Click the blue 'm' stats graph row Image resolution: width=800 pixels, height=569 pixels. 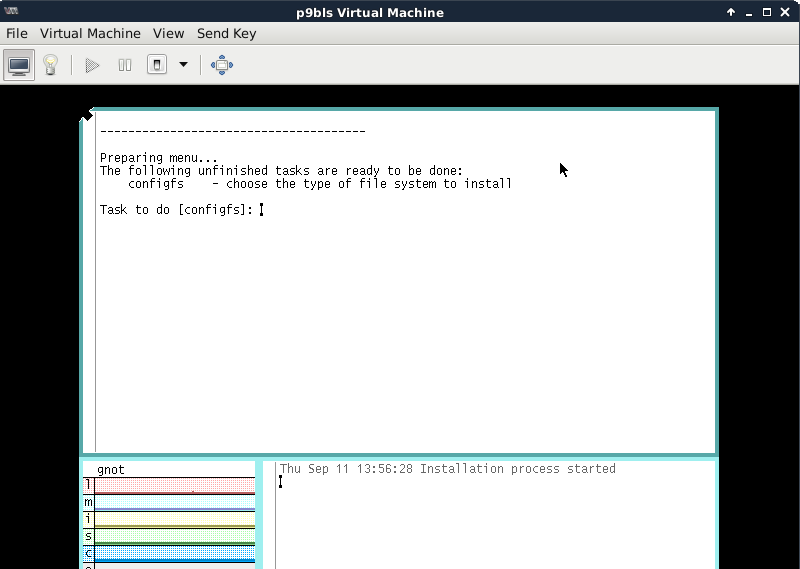tap(175, 502)
